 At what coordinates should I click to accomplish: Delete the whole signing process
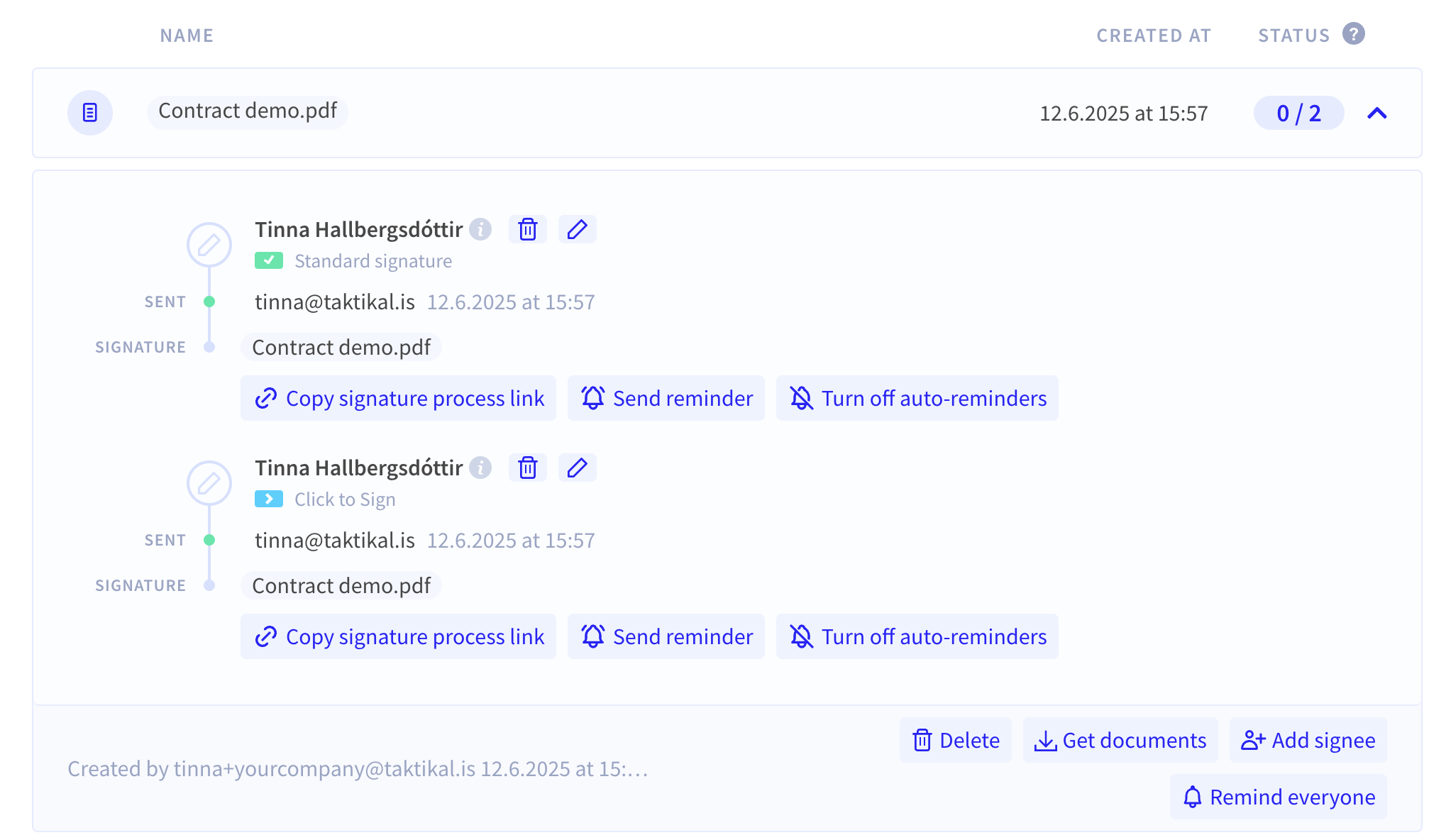[x=956, y=740]
